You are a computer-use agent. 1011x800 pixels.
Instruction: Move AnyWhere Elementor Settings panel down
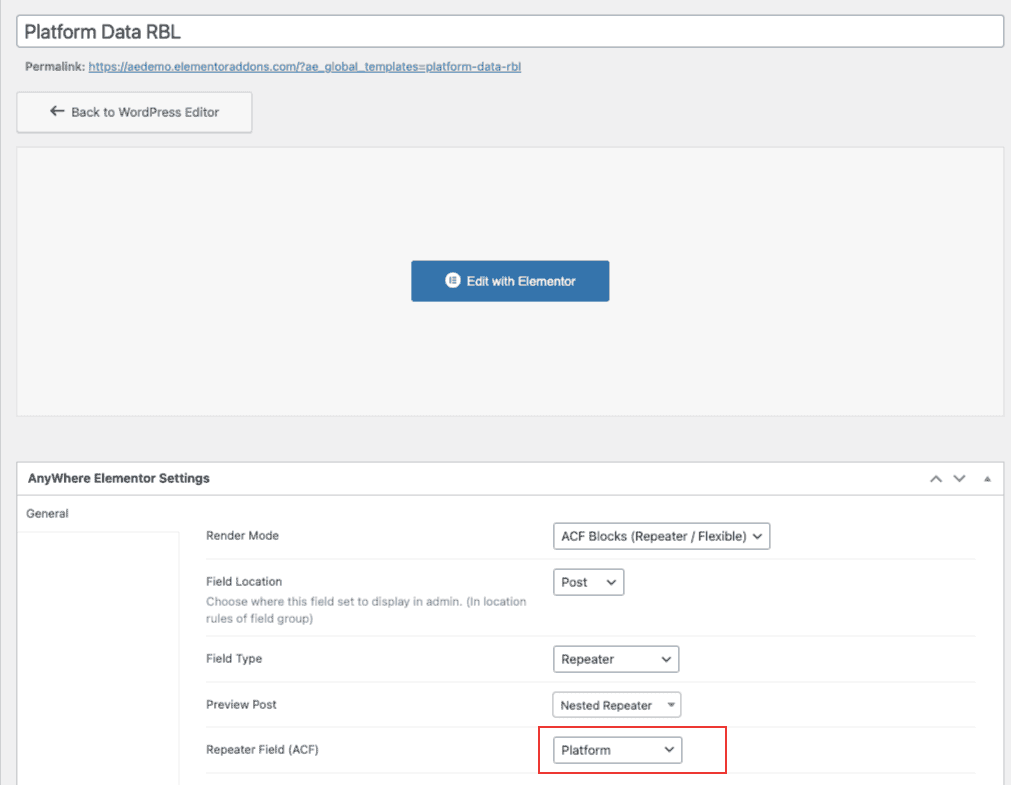point(959,478)
